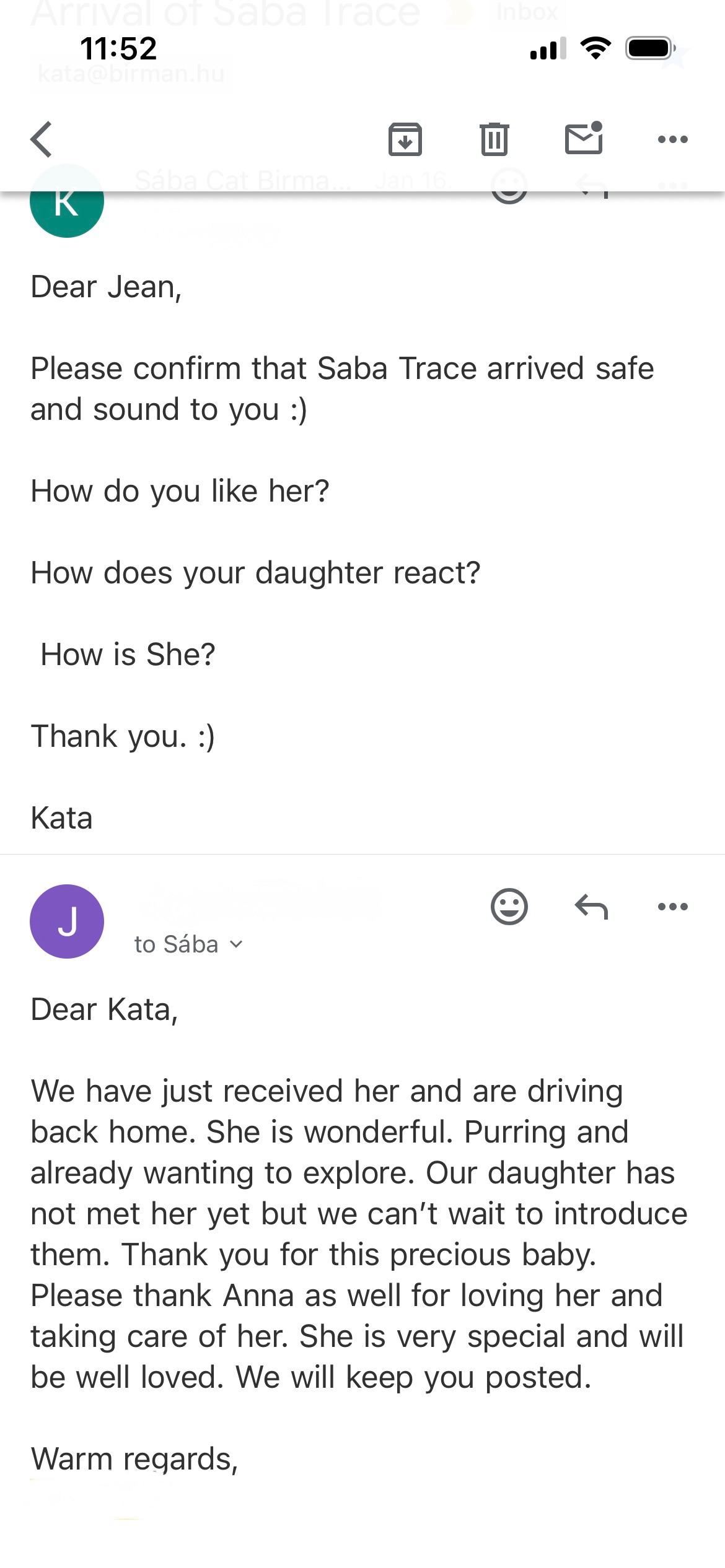Go back using the left arrow
The image size is (725, 1568).
pos(42,139)
